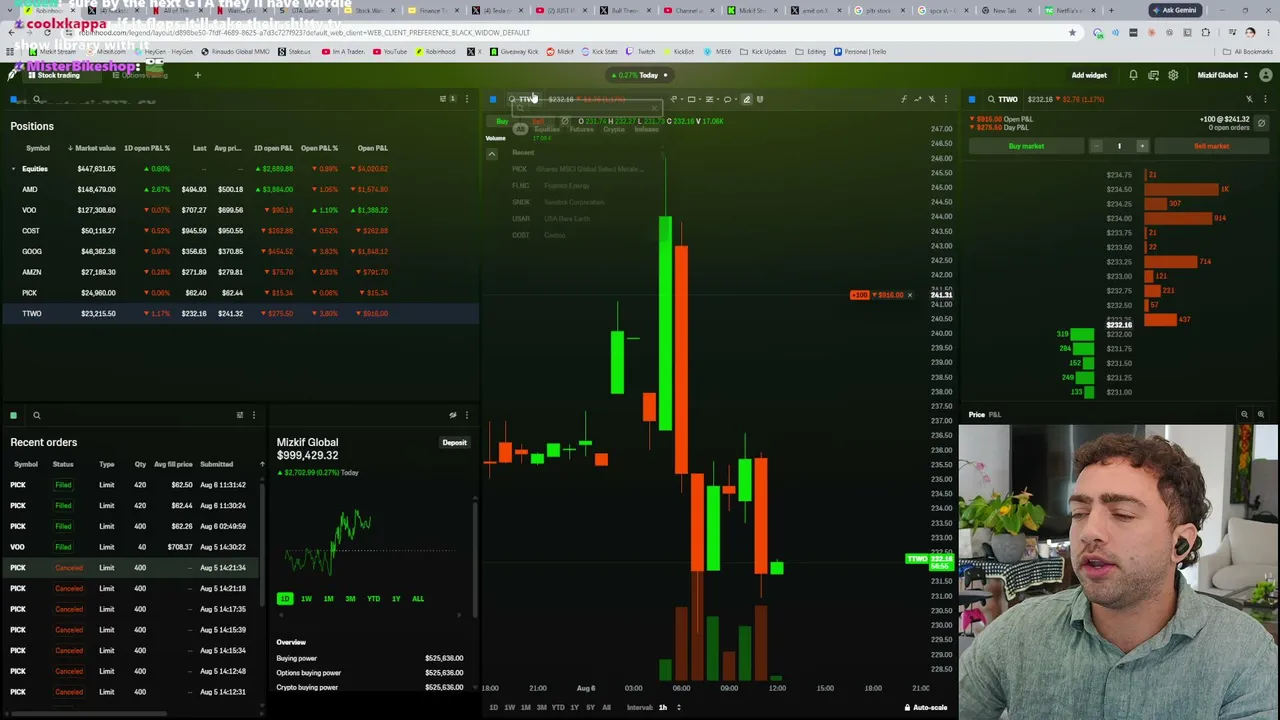Open the YouTube bookmark in bookmarks bar

pos(392,52)
